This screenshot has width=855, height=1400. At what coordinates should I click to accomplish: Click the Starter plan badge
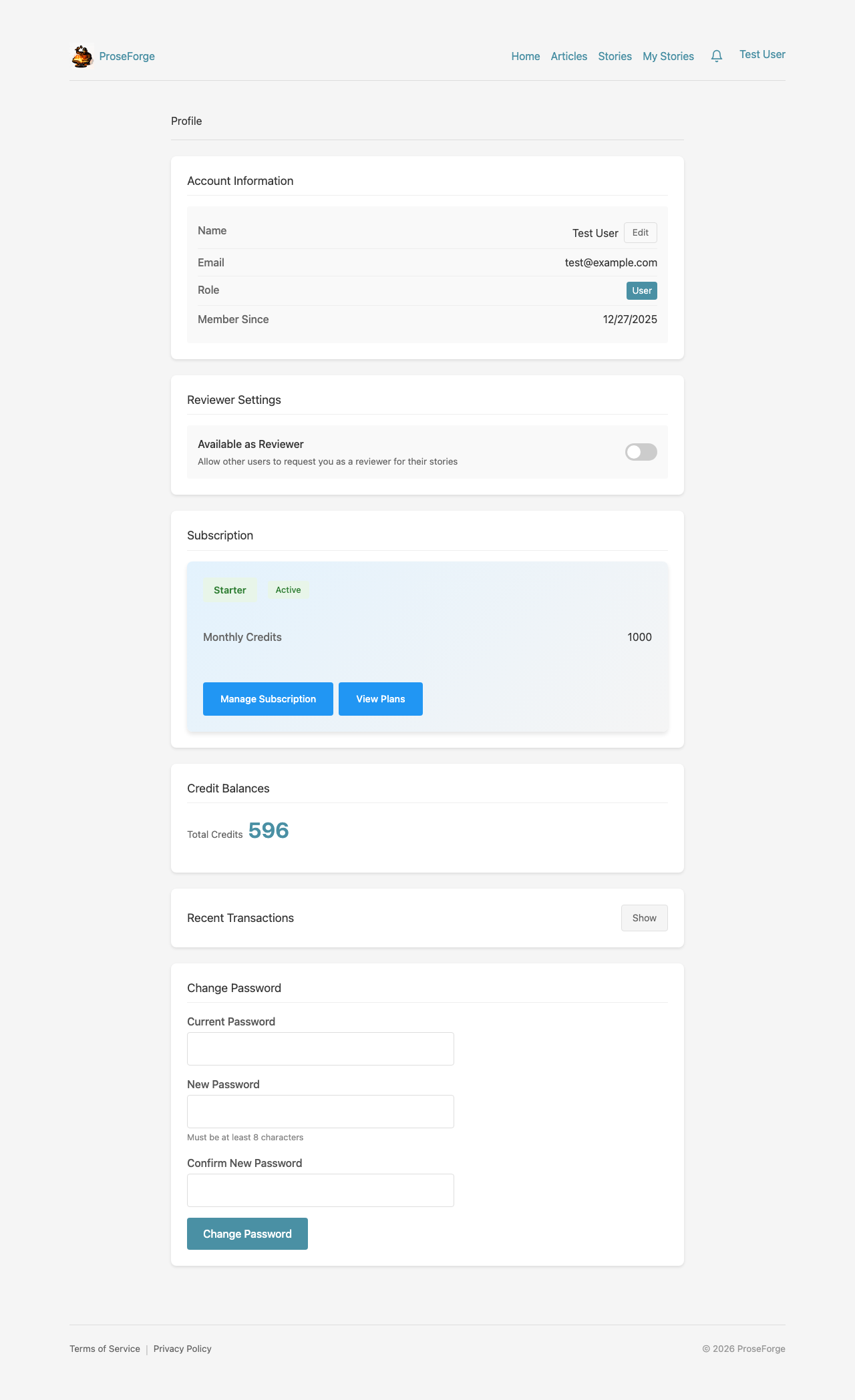point(230,590)
